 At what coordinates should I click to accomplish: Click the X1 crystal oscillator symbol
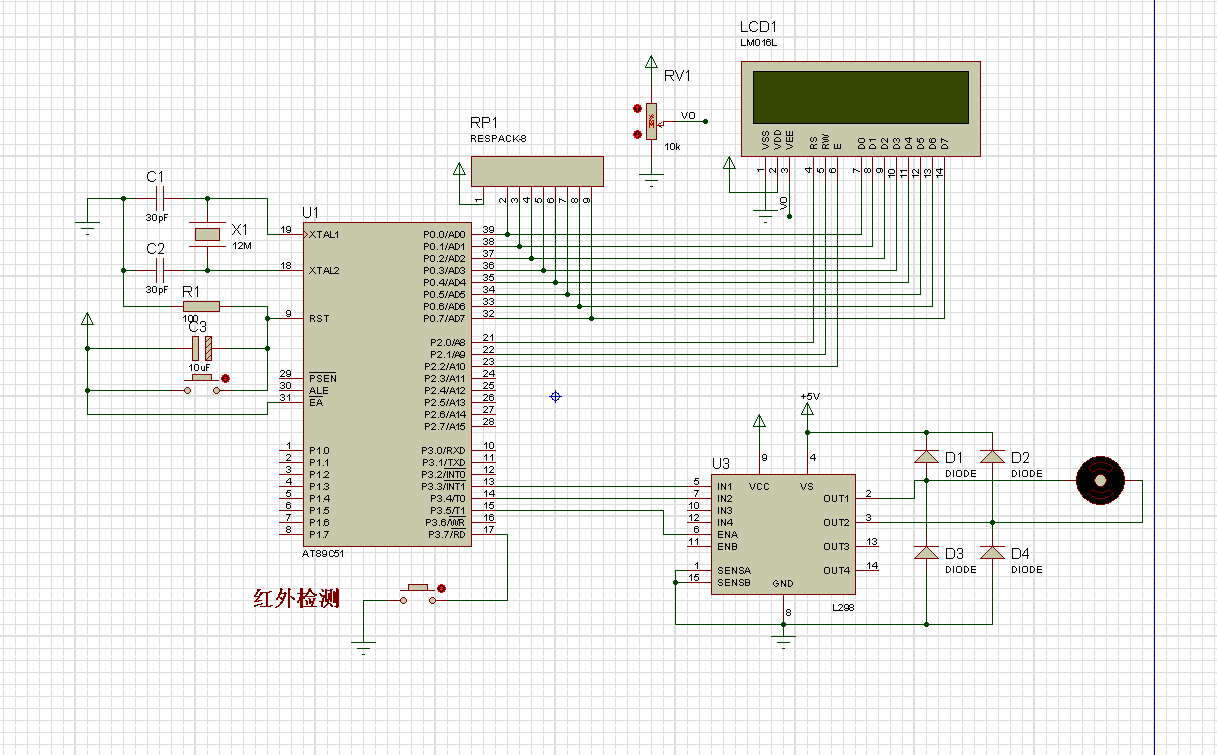coord(207,234)
